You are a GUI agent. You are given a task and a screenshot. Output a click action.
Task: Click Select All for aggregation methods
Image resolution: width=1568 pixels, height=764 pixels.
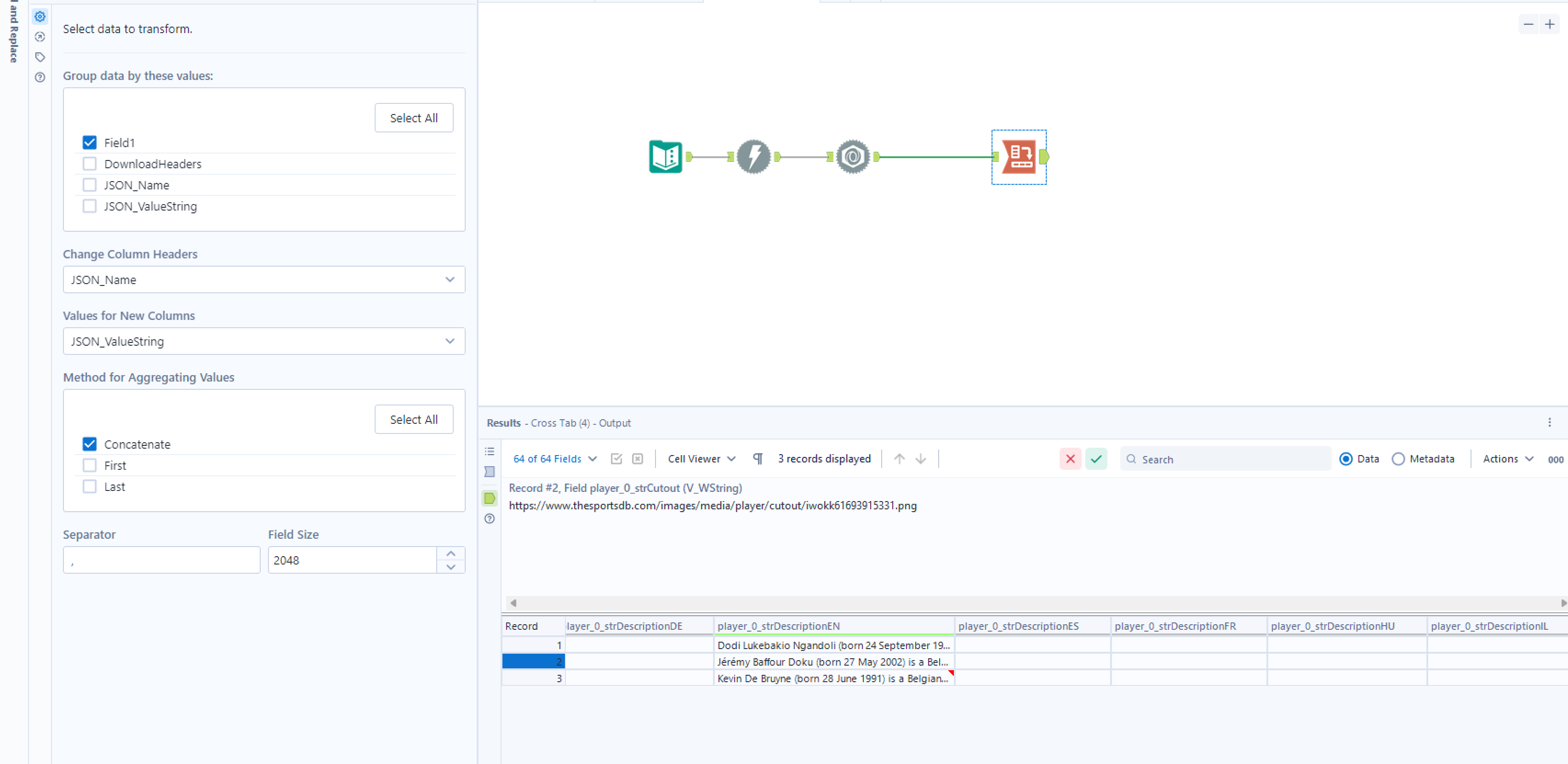414,419
